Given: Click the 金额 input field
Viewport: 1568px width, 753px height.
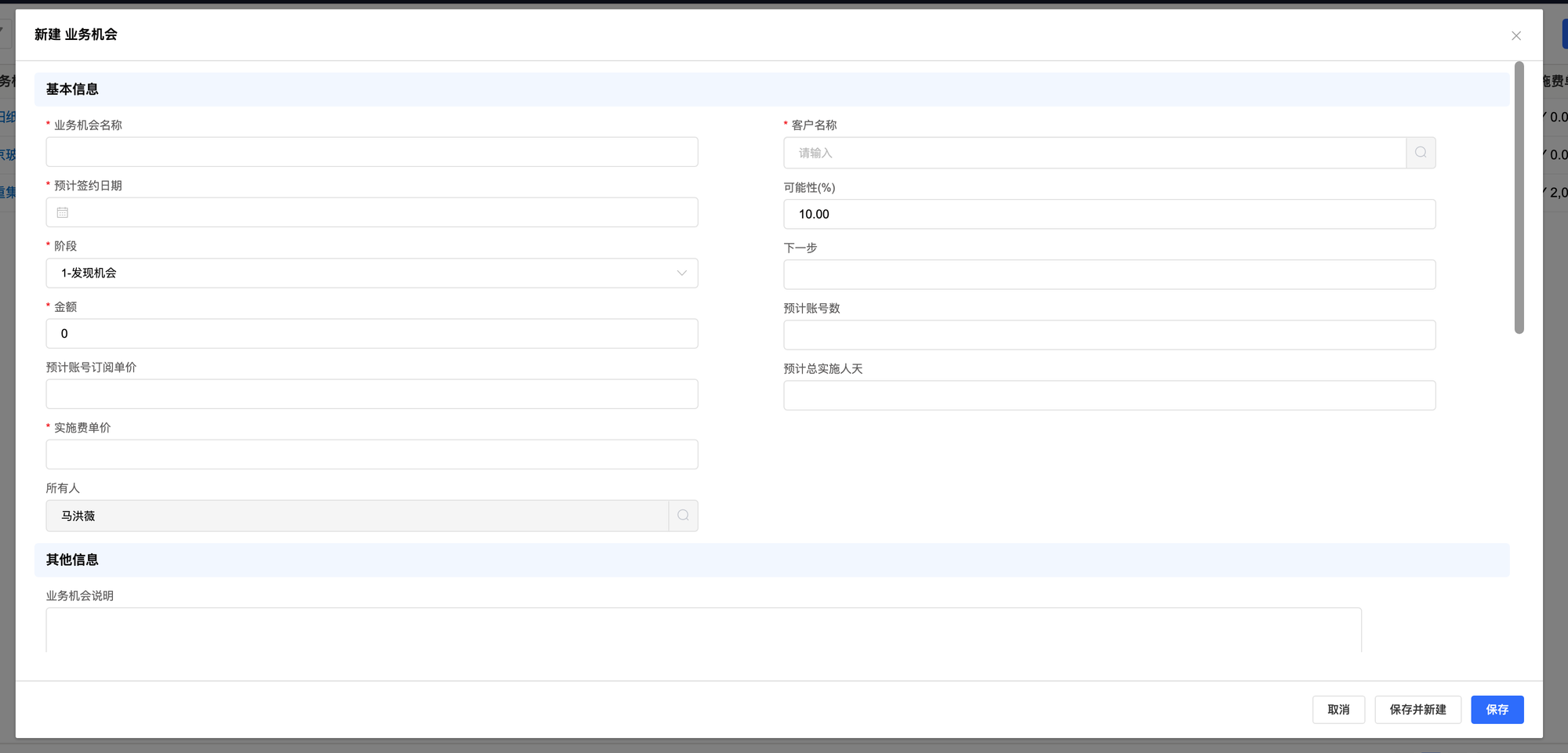Looking at the screenshot, I should click(x=372, y=334).
